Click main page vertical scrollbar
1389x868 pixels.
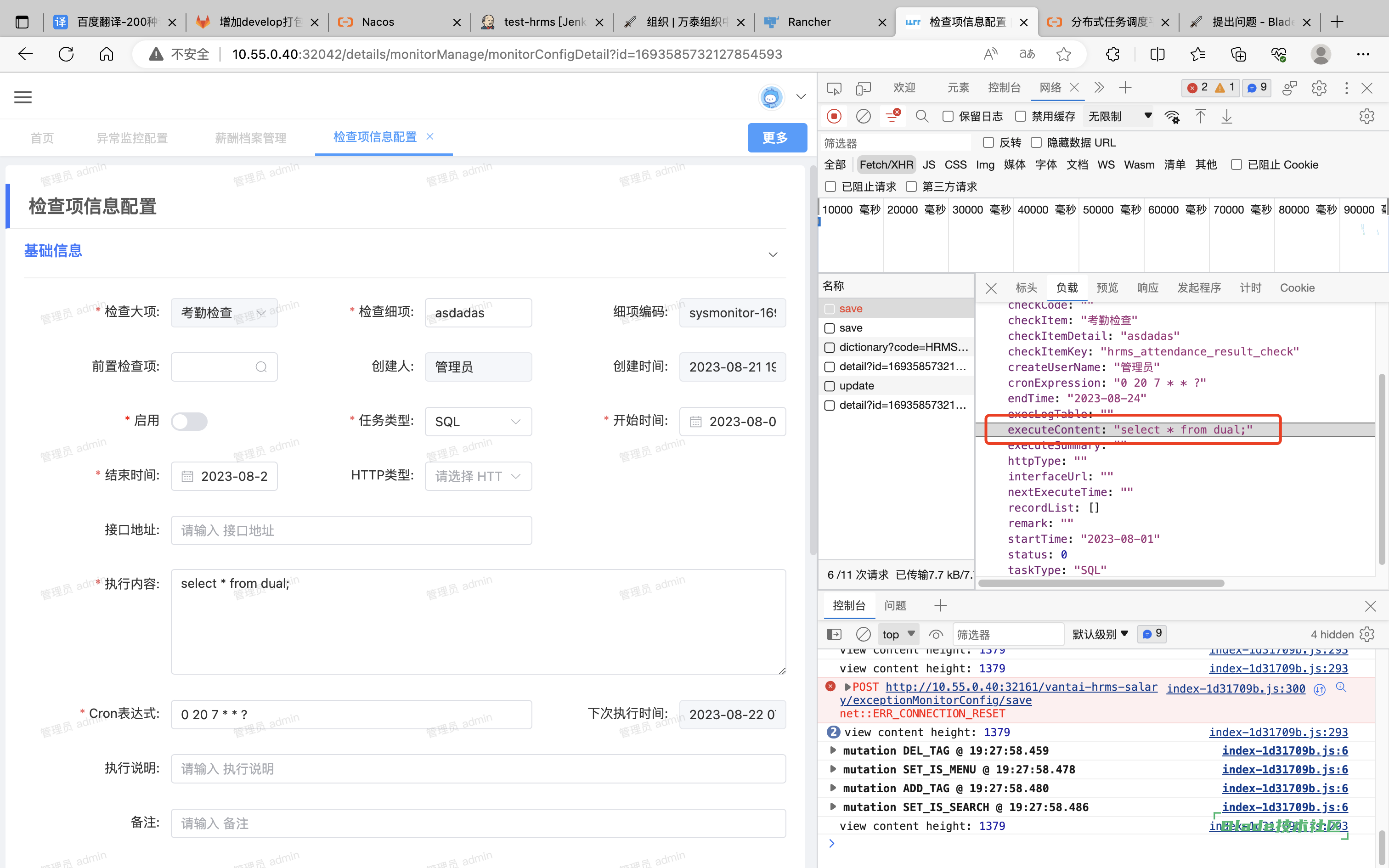click(x=813, y=361)
